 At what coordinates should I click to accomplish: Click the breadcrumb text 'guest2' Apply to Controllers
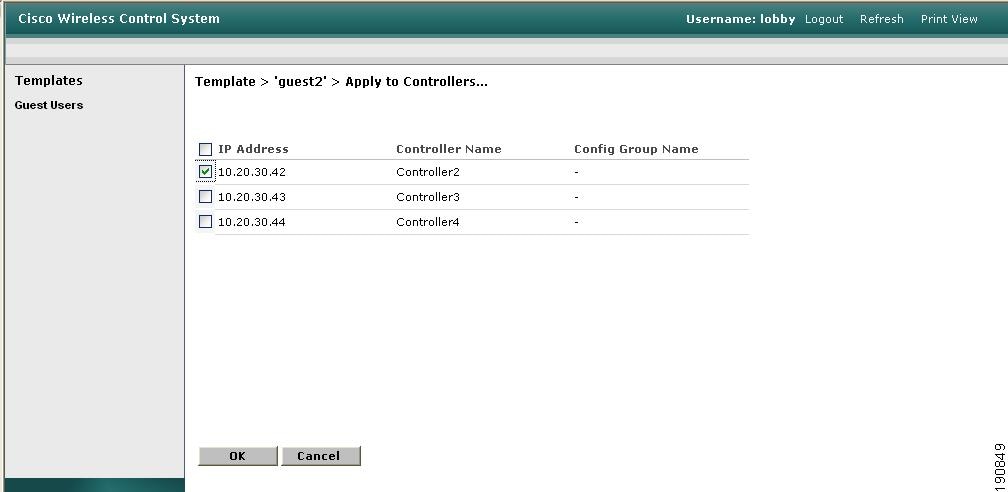(x=381, y=82)
